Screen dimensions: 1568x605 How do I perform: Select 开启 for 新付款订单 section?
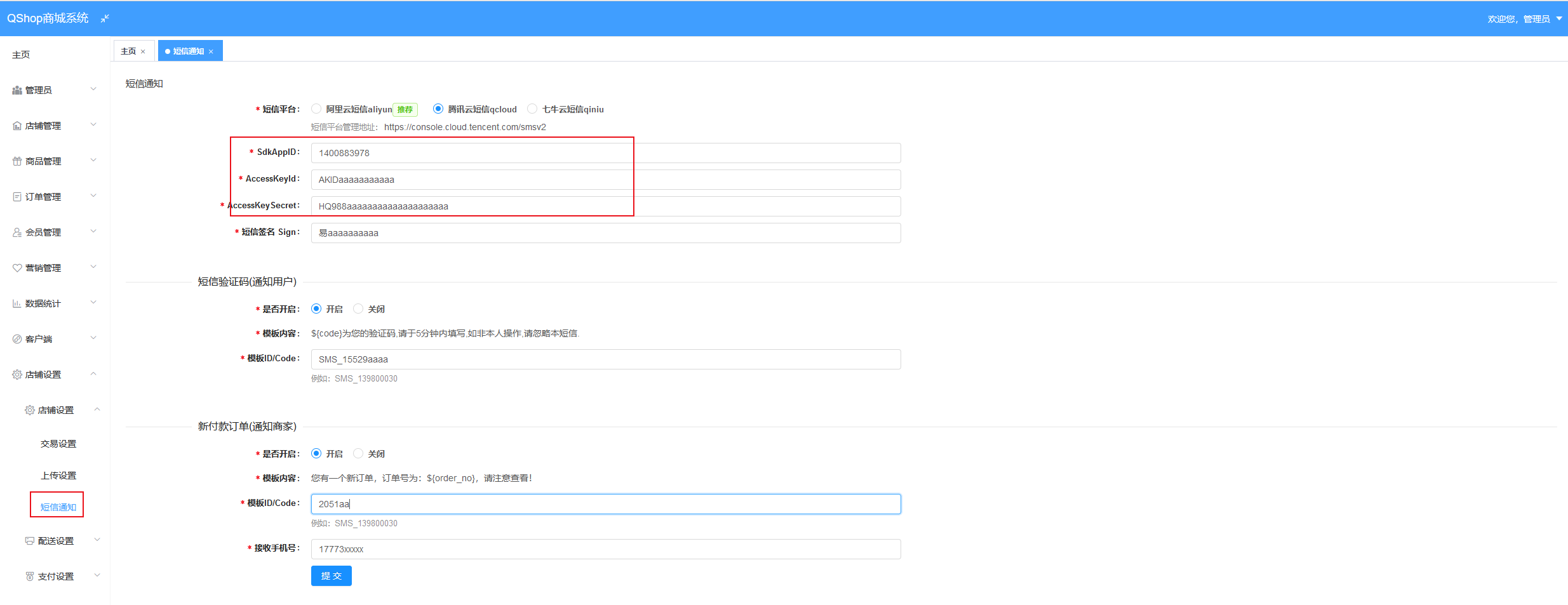coord(316,453)
